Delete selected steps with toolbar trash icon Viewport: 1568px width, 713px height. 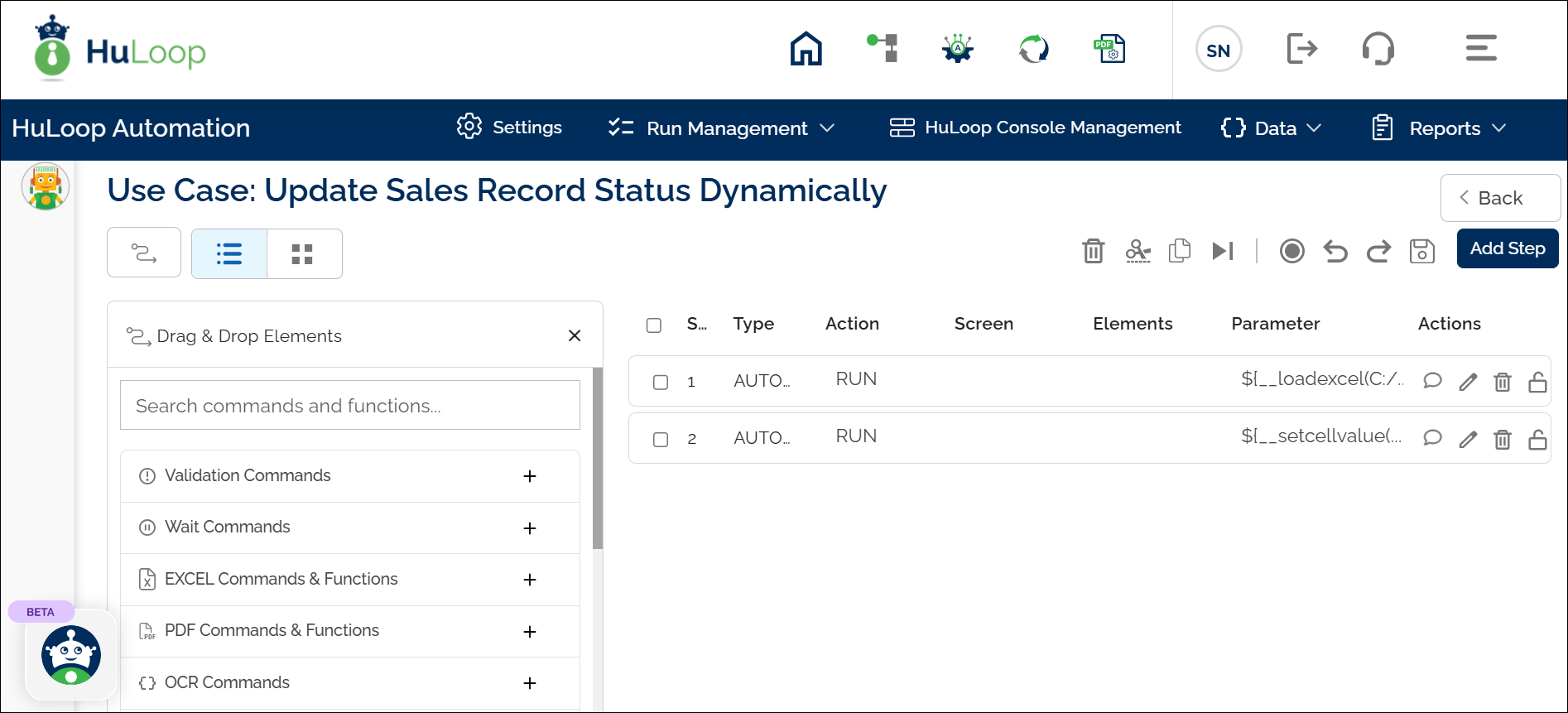[x=1094, y=250]
